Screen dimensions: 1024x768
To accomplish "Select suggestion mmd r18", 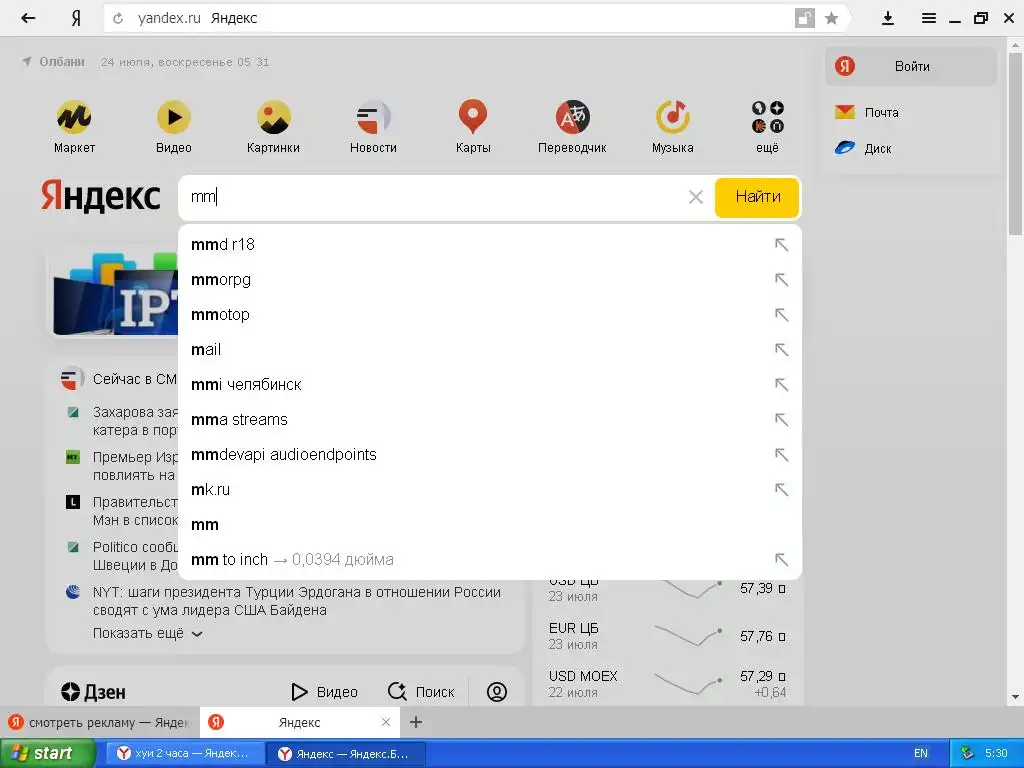I will [x=490, y=244].
